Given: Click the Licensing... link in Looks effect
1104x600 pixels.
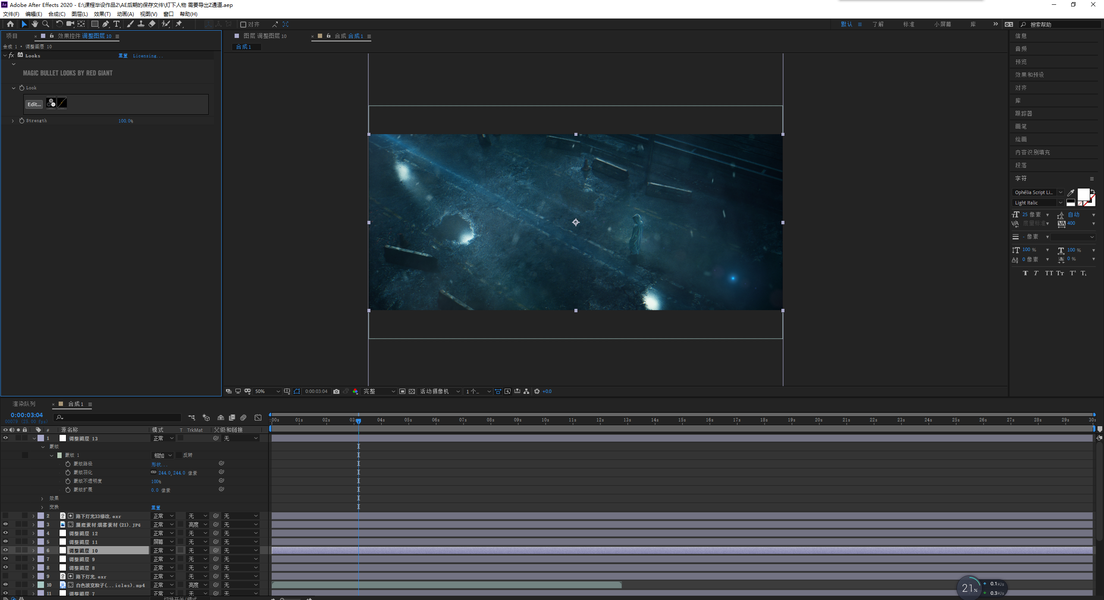Looking at the screenshot, I should 147,56.
